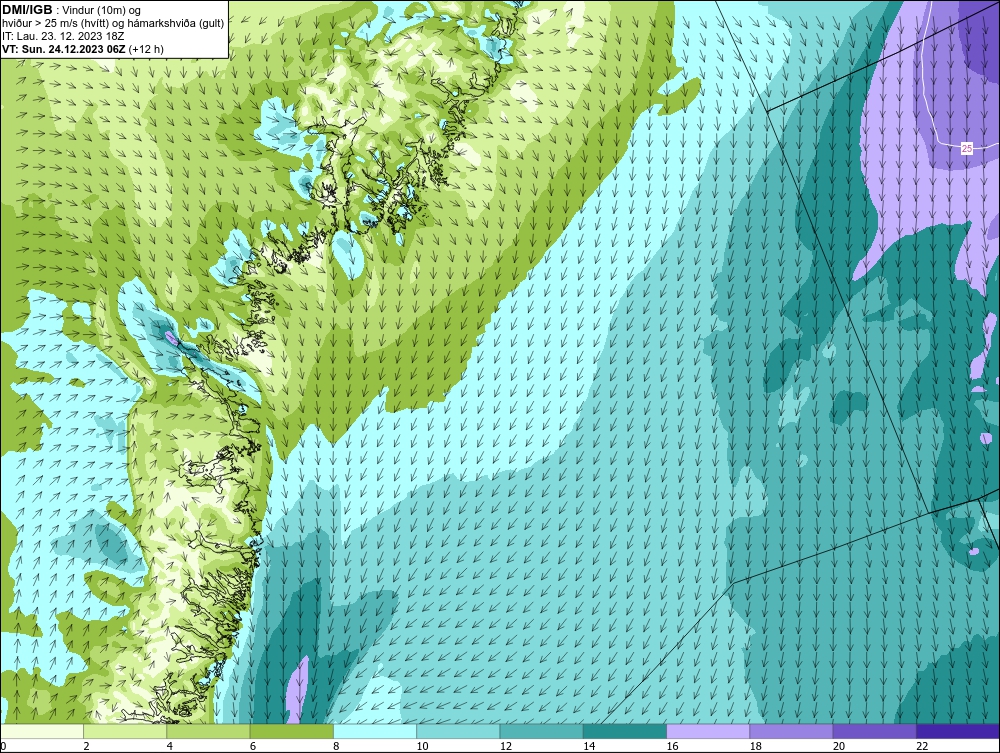The image size is (1000, 753).
Task: Click the scale value 4
Action: click(170, 747)
